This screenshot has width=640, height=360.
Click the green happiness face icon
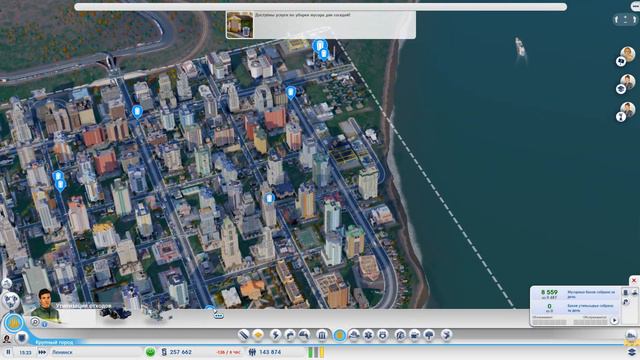(151, 352)
